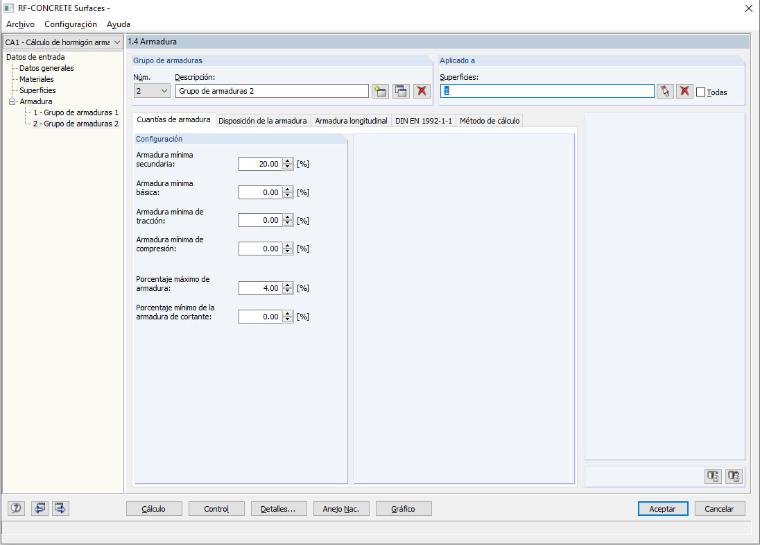Viewport: 760px width, 545px height.
Task: Click the cortante minimum percentage value field
Action: coord(260,317)
